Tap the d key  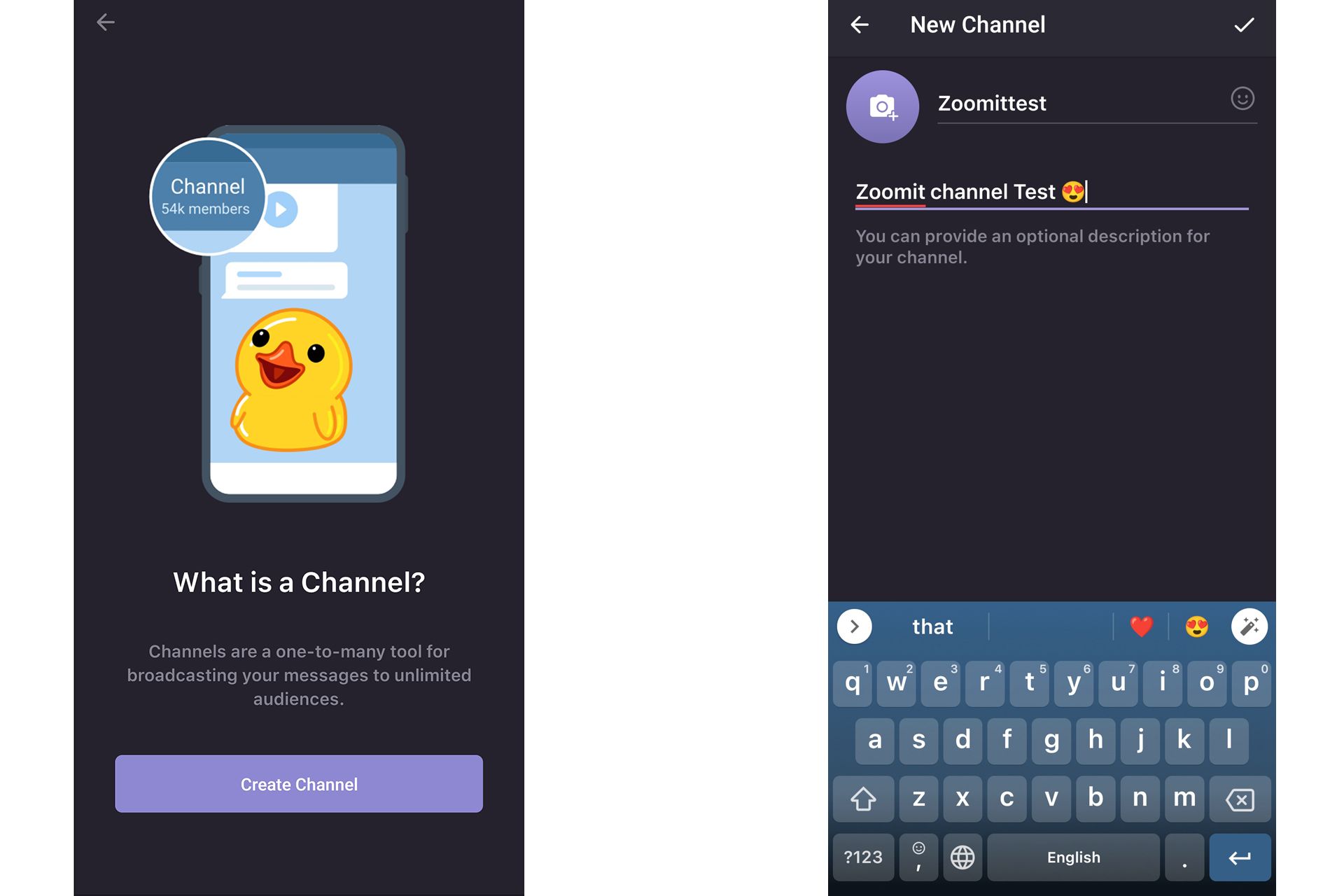coord(963,741)
